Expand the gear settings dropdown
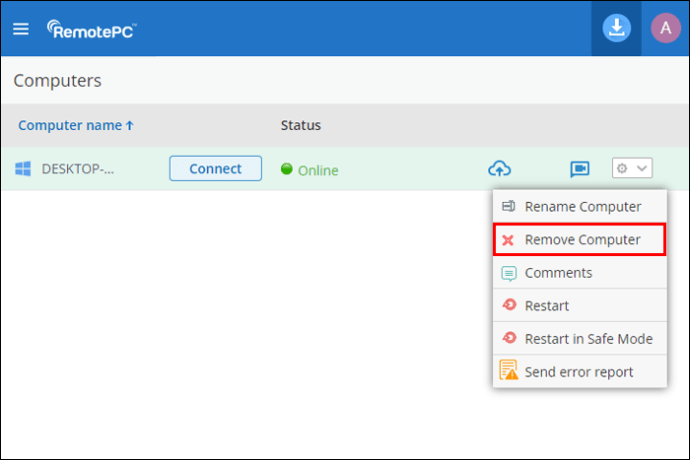The height and width of the screenshot is (460, 690). pyautogui.click(x=632, y=169)
